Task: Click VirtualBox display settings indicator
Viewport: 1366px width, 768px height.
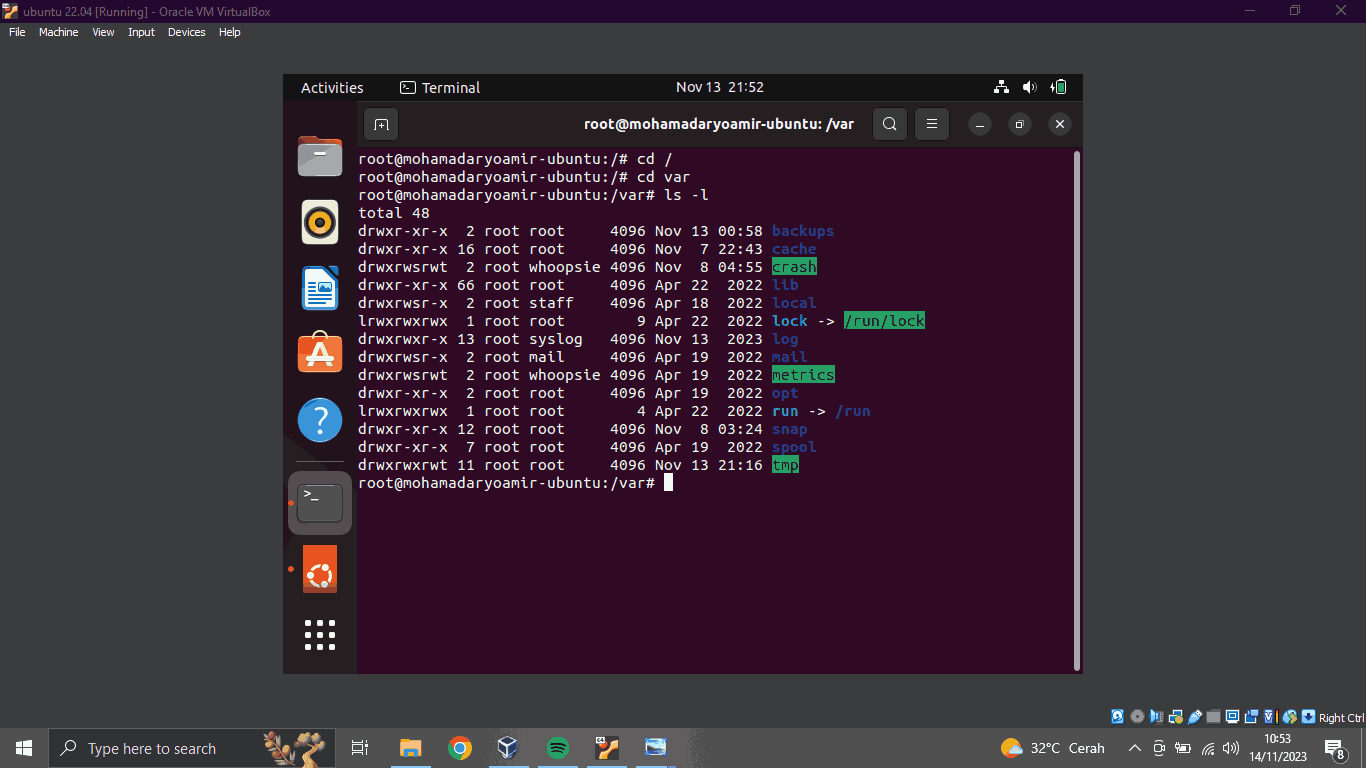Action: click(x=1233, y=717)
